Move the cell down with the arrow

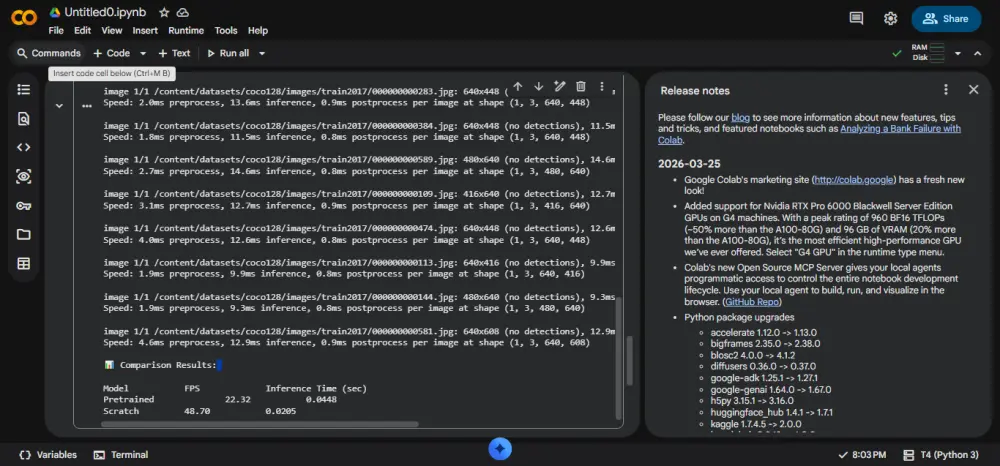tap(538, 86)
